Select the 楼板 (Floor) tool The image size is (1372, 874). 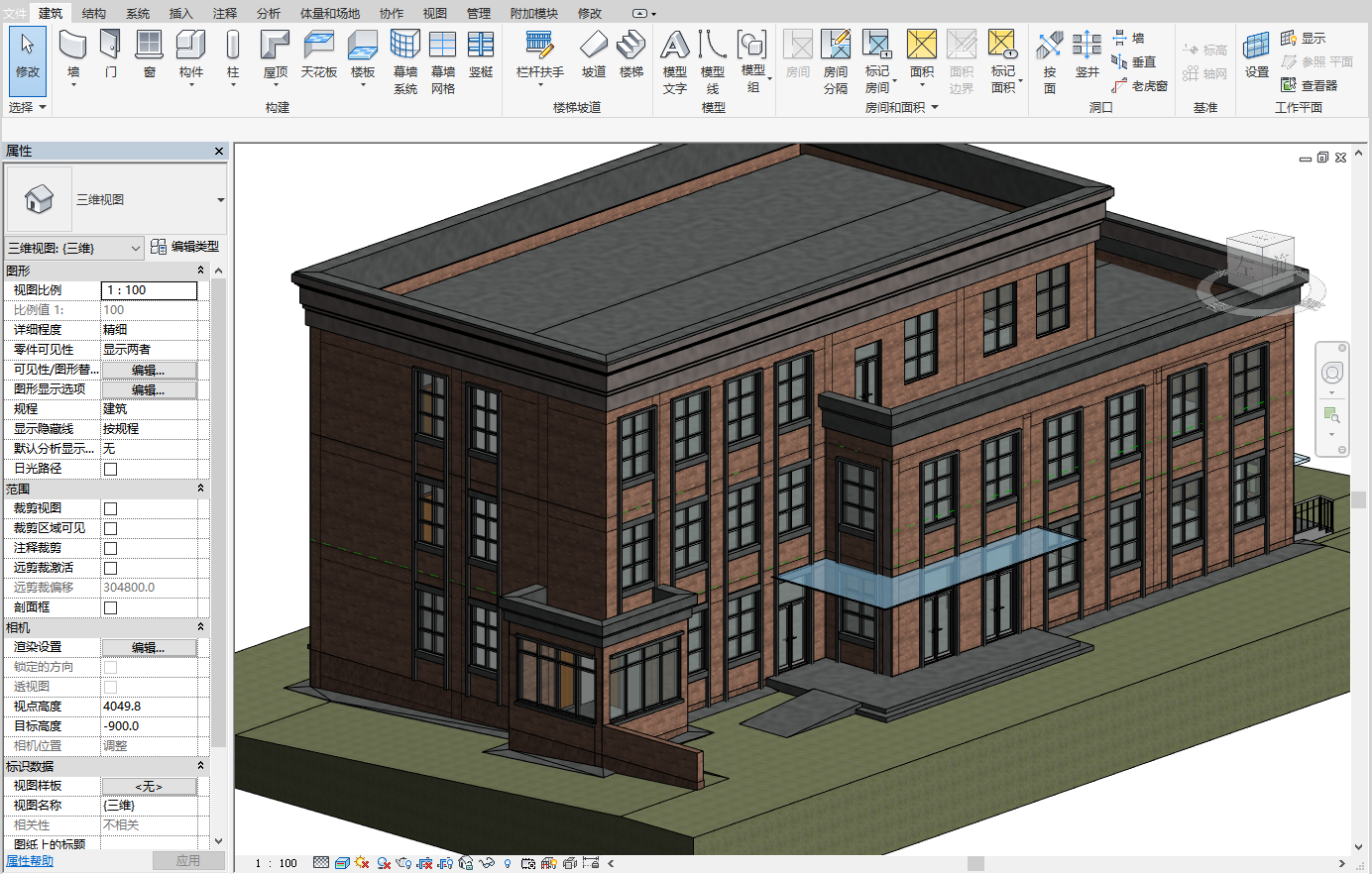(363, 55)
